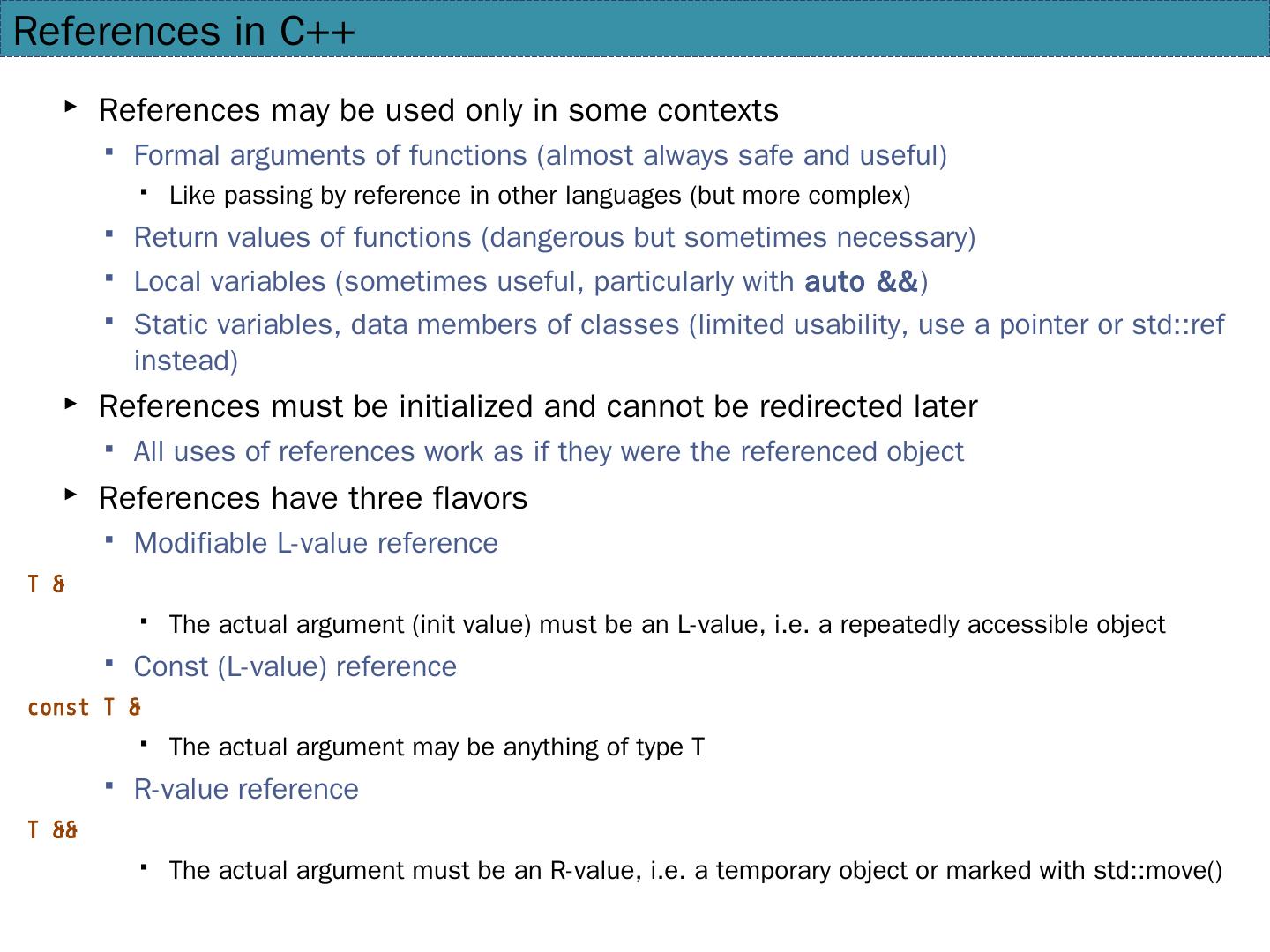Click the "Static variables, data members" line

click(x=678, y=325)
